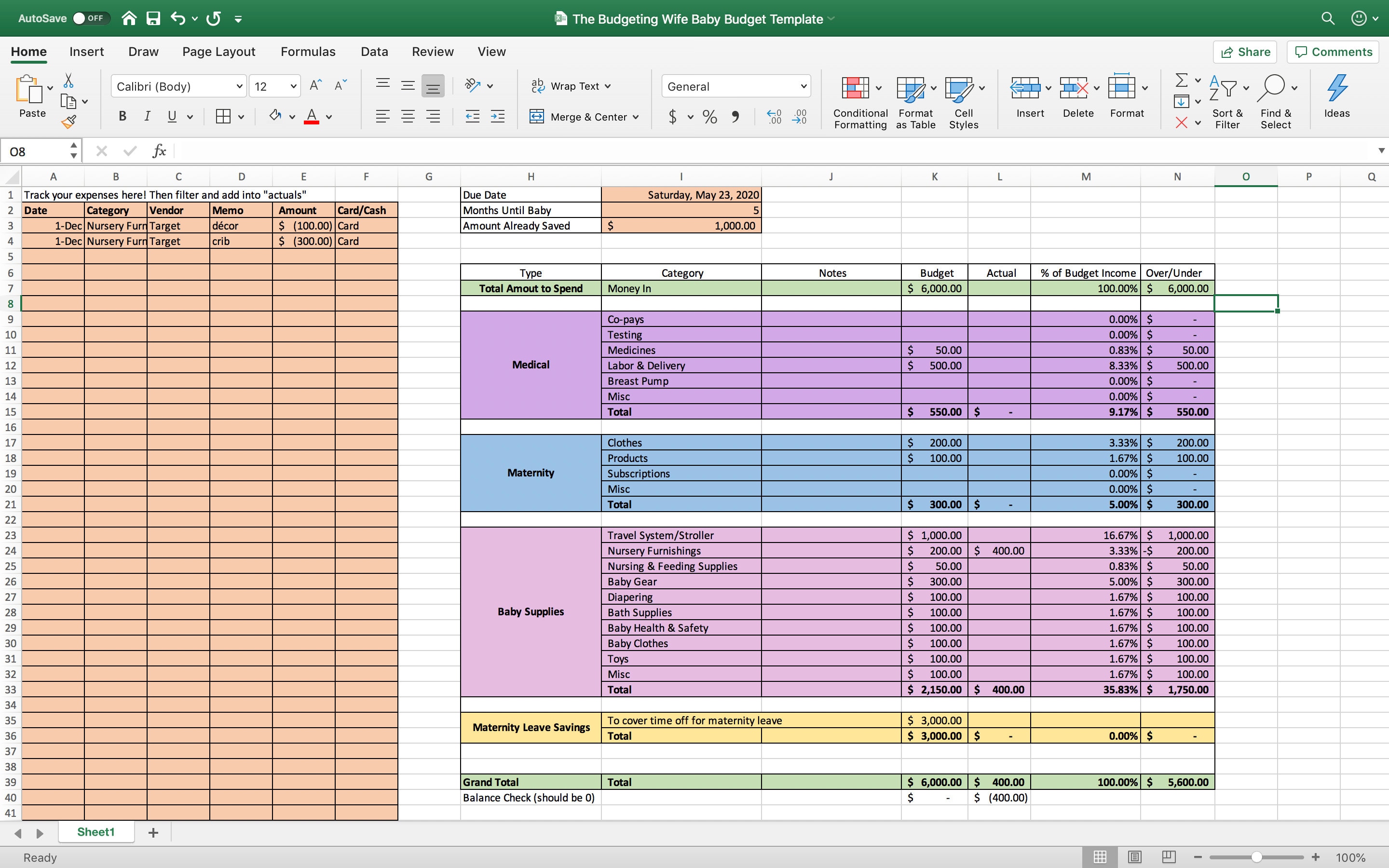1389x868 pixels.
Task: Expand the Fill Color dropdown arrow
Action: [x=292, y=117]
